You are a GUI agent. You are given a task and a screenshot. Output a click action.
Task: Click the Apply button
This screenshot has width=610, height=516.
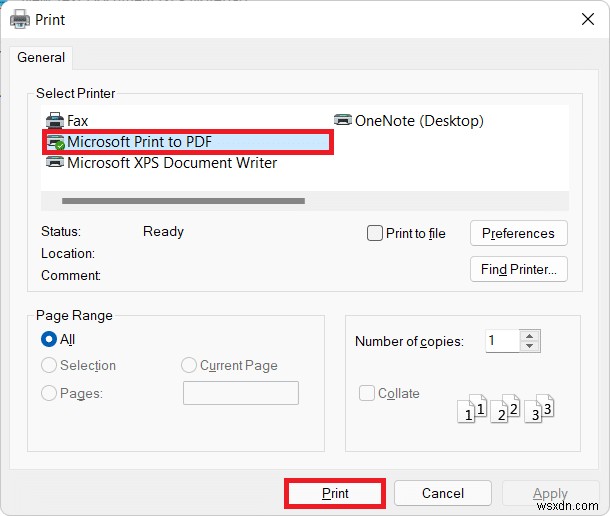550,493
